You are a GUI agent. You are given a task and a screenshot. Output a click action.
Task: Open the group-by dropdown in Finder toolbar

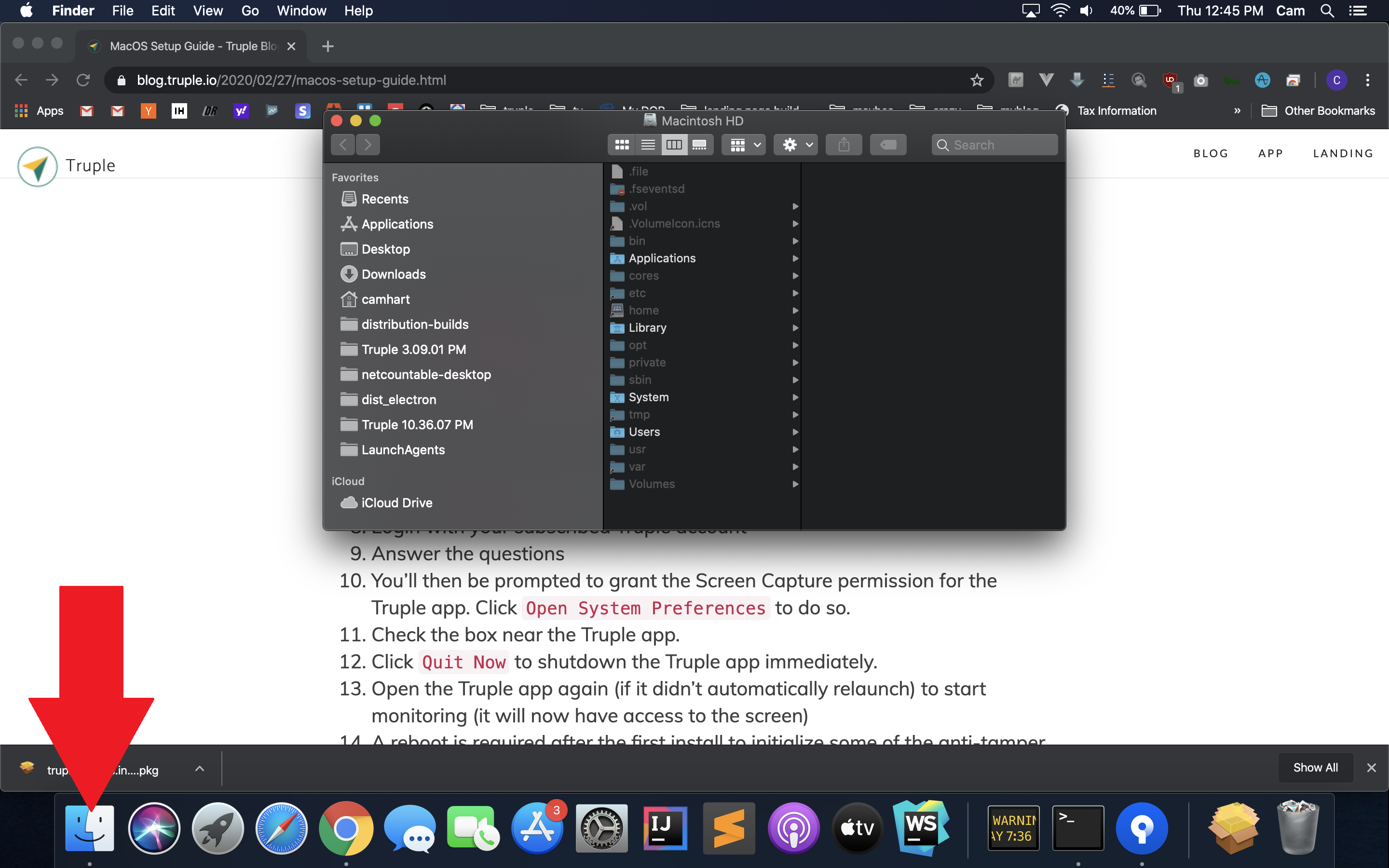[743, 144]
